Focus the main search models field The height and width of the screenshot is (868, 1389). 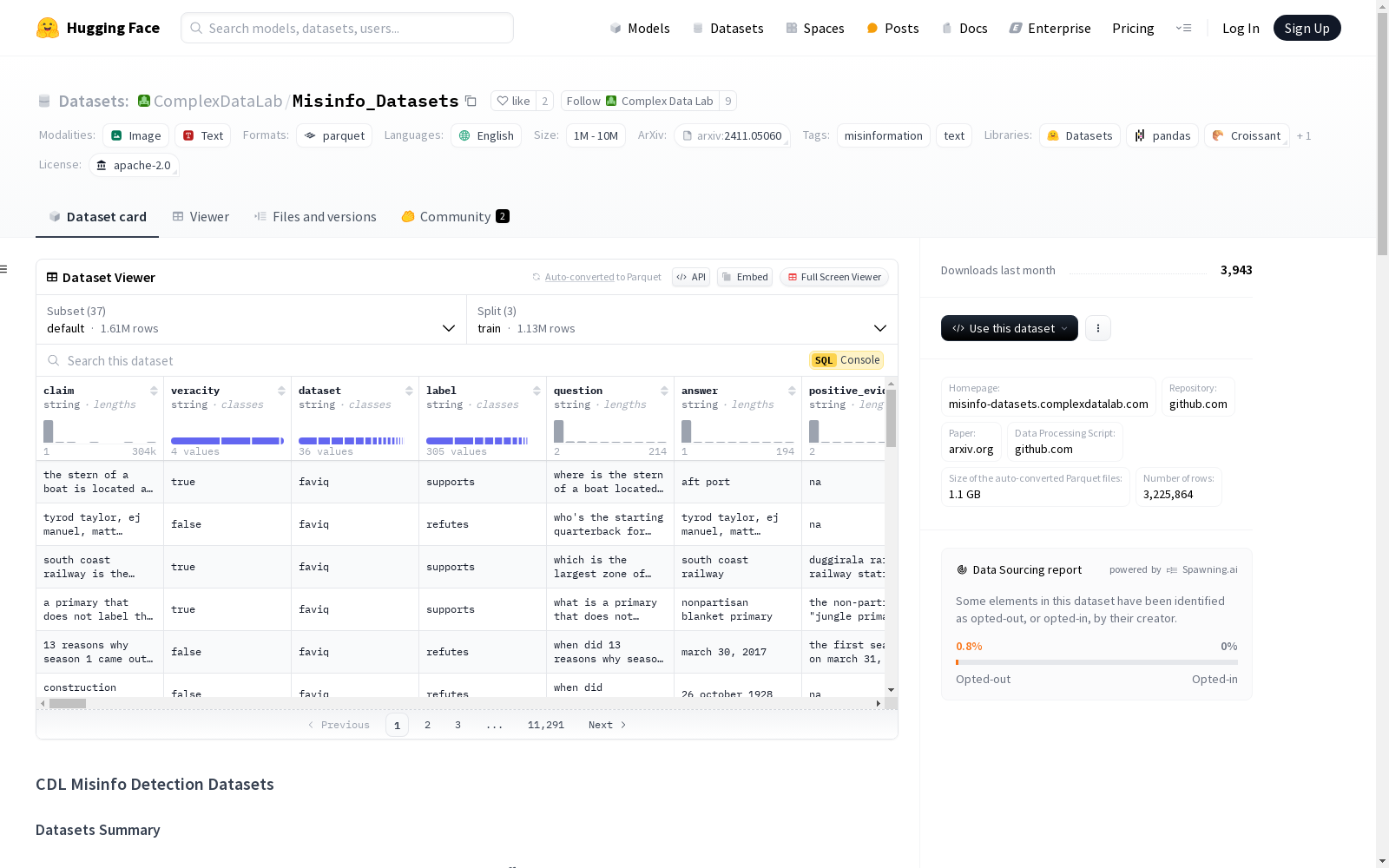point(347,28)
